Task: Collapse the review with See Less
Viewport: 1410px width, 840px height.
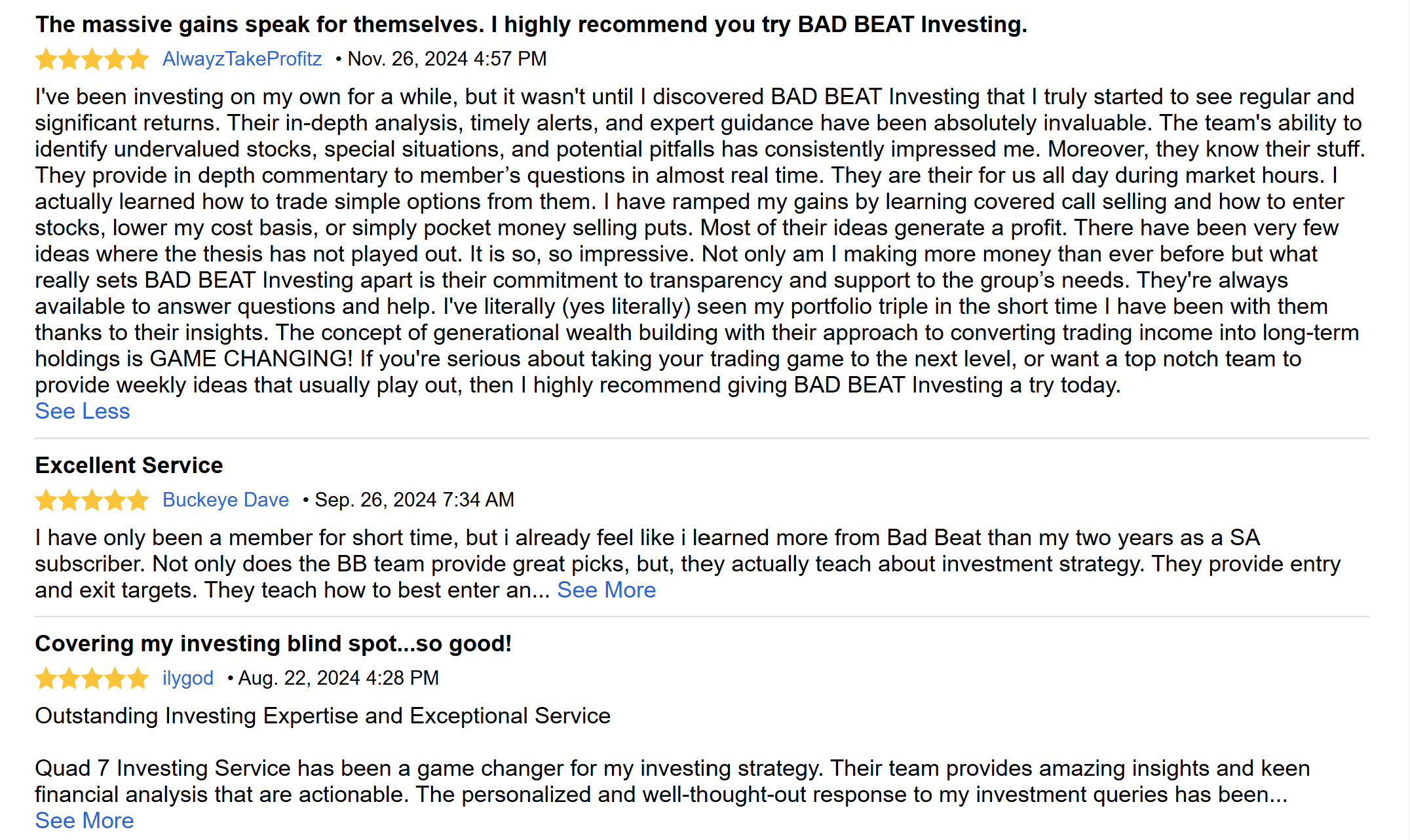Action: 83,411
